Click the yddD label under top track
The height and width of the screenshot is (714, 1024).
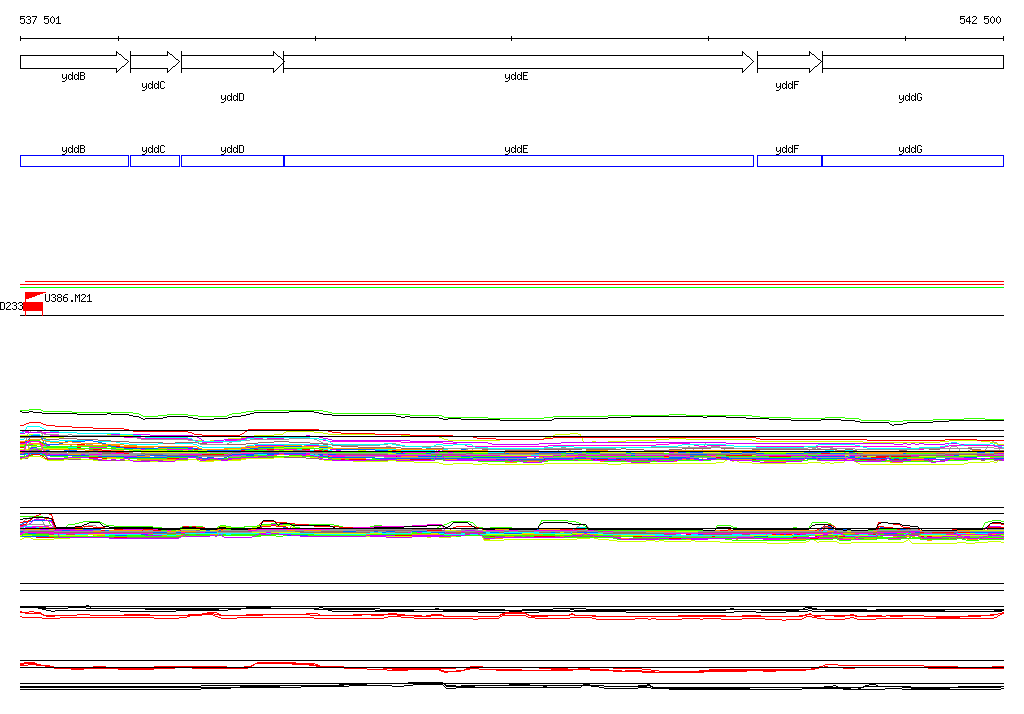[x=232, y=97]
